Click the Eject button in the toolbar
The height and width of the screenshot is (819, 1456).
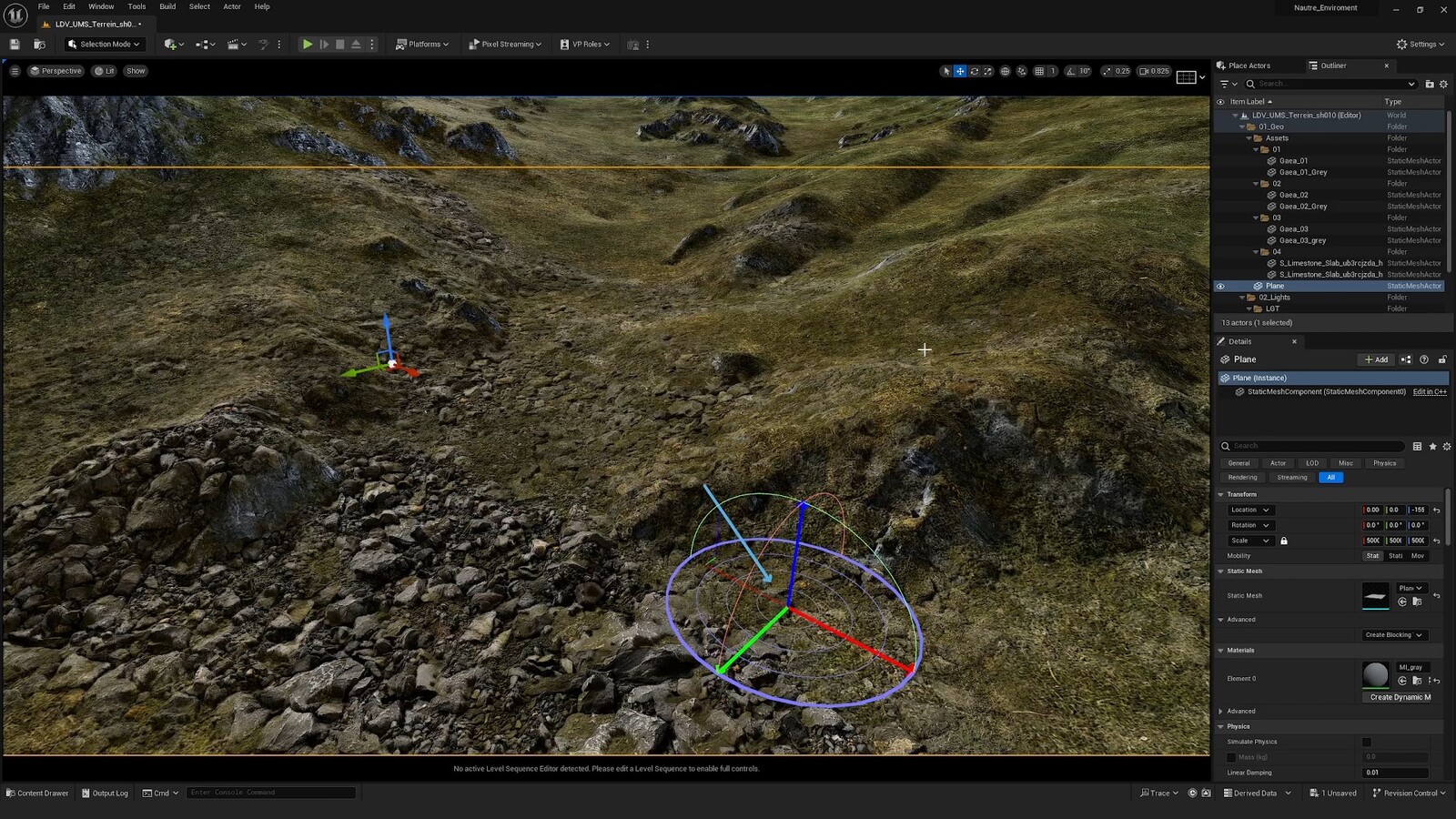356,44
